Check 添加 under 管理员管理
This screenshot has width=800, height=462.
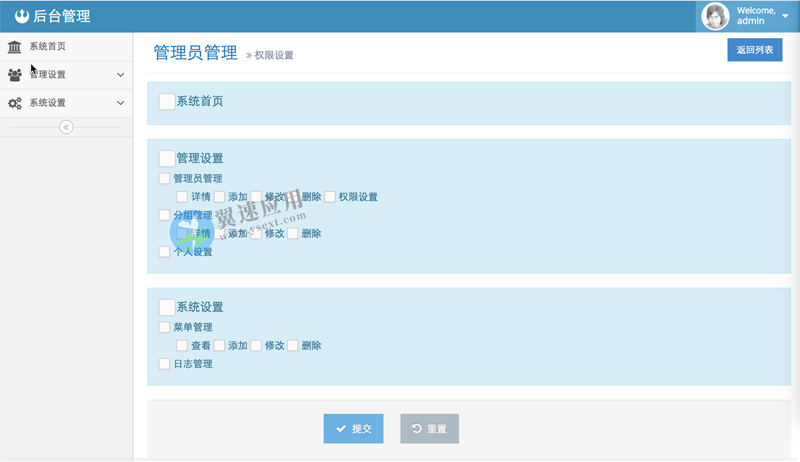219,197
